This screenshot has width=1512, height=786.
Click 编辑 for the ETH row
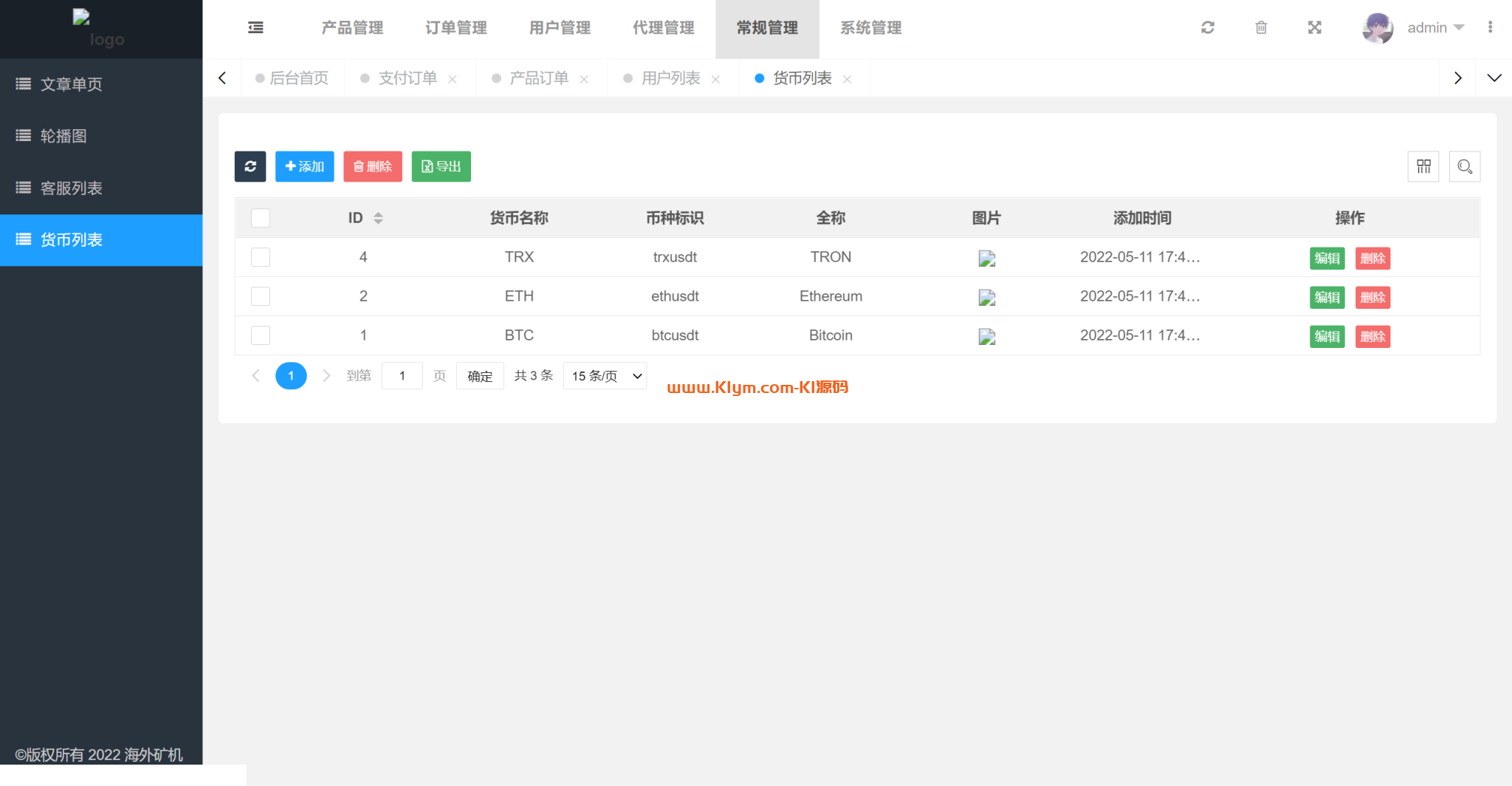[1327, 297]
